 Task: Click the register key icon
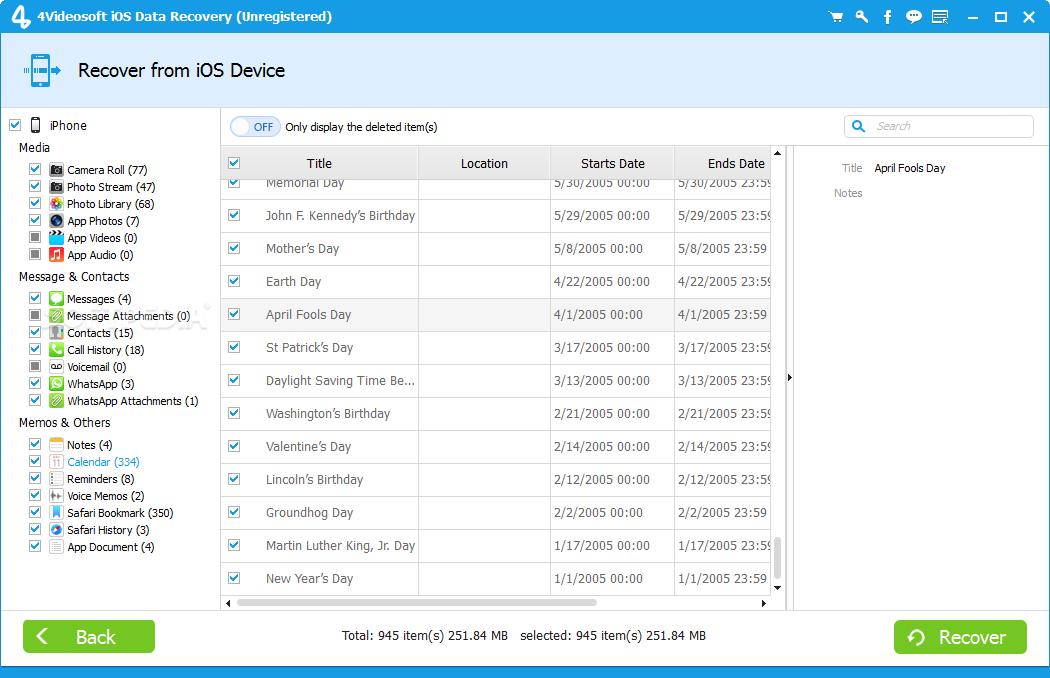coord(862,17)
